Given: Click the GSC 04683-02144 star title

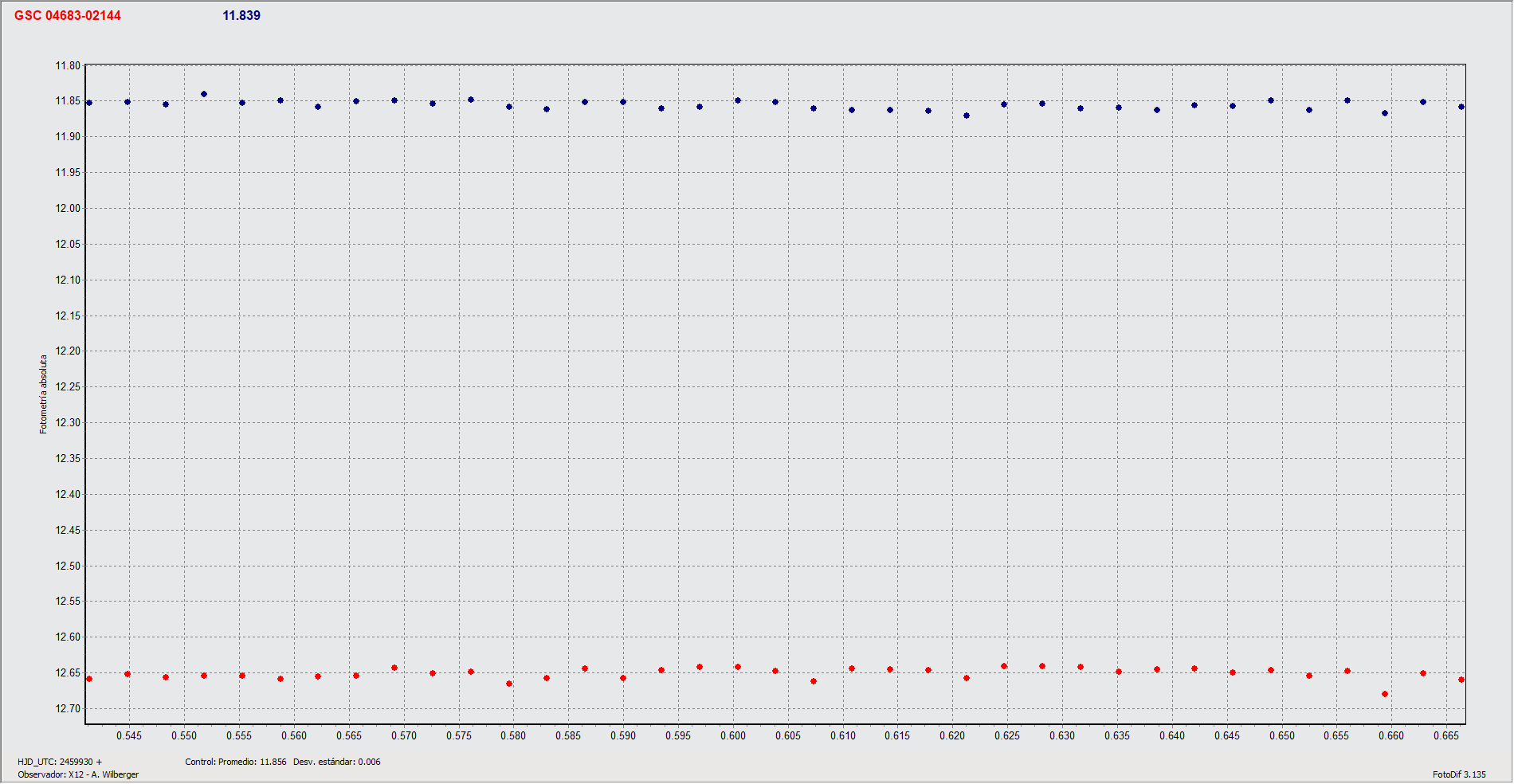Looking at the screenshot, I should tap(68, 16).
